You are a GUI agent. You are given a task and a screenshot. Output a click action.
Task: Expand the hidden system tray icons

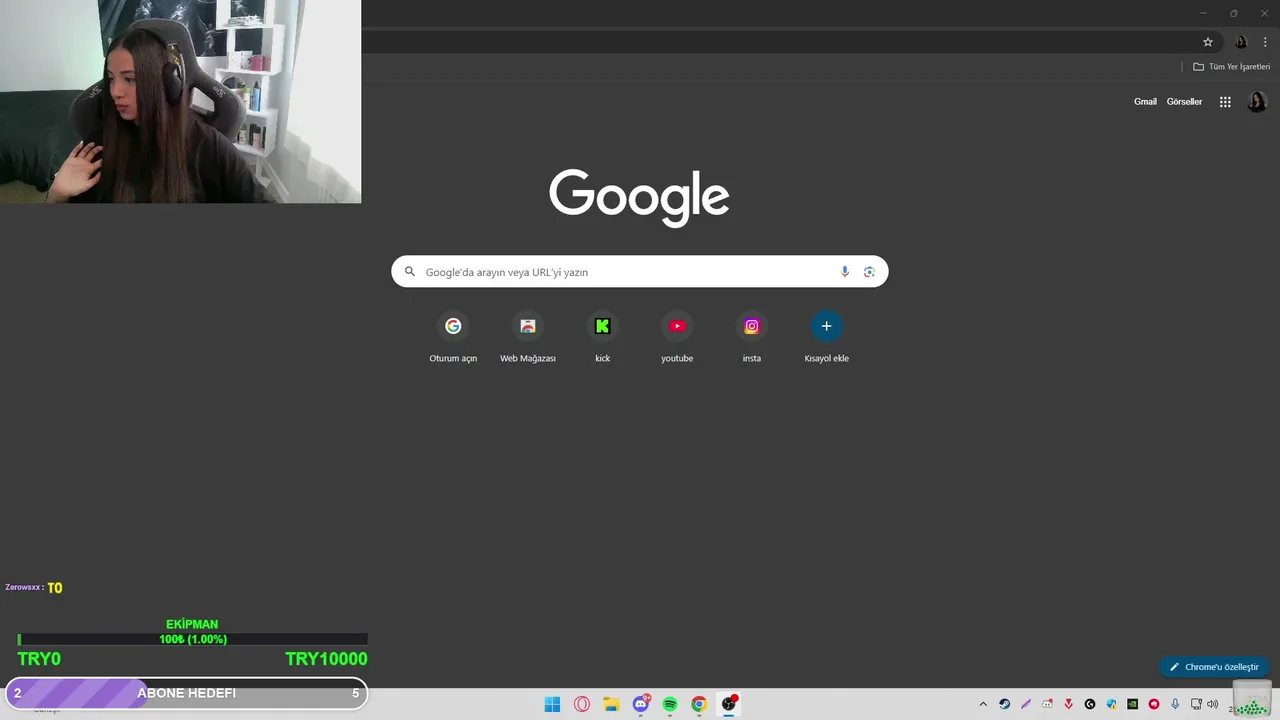983,704
